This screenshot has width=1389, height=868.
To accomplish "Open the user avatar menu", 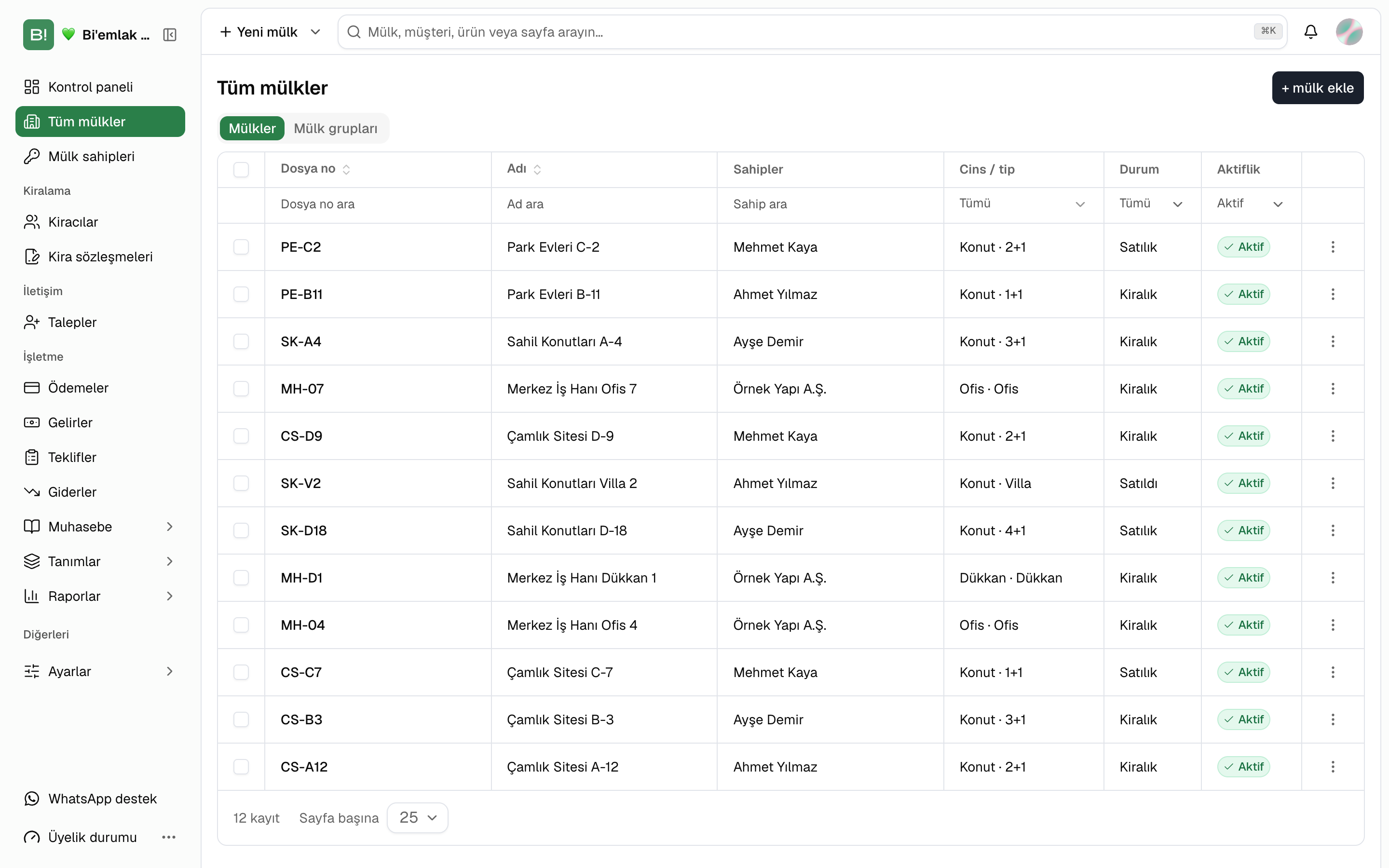I will (x=1349, y=32).
